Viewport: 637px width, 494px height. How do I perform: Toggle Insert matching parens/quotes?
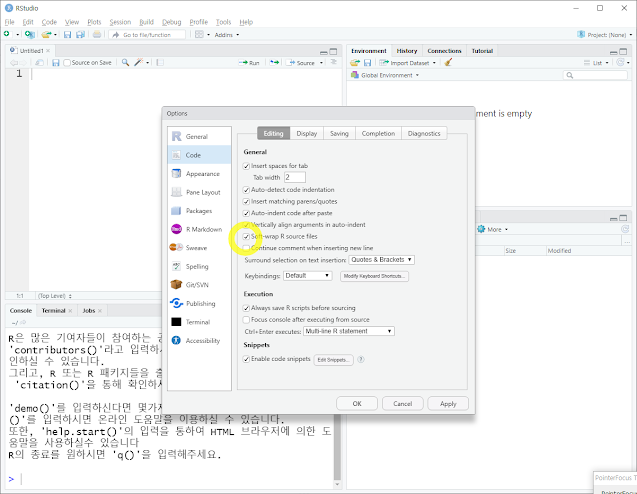tap(246, 202)
